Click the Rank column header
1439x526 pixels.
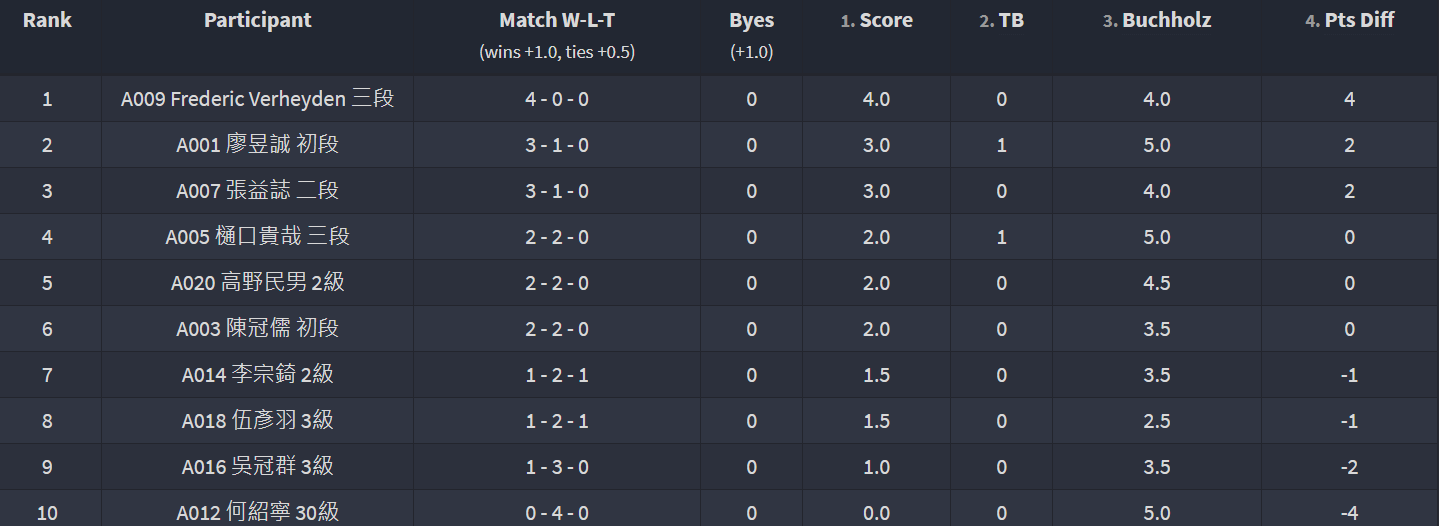click(47, 20)
